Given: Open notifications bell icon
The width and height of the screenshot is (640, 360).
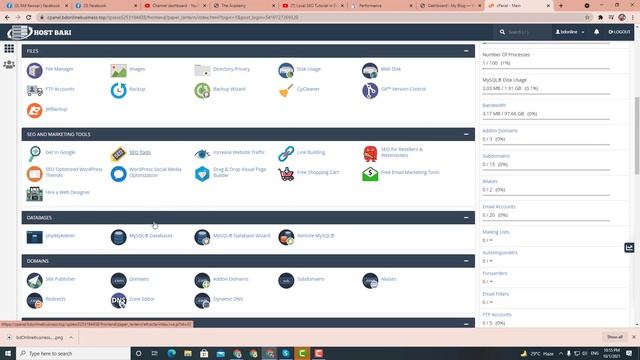Looking at the screenshot, I should [x=596, y=31].
